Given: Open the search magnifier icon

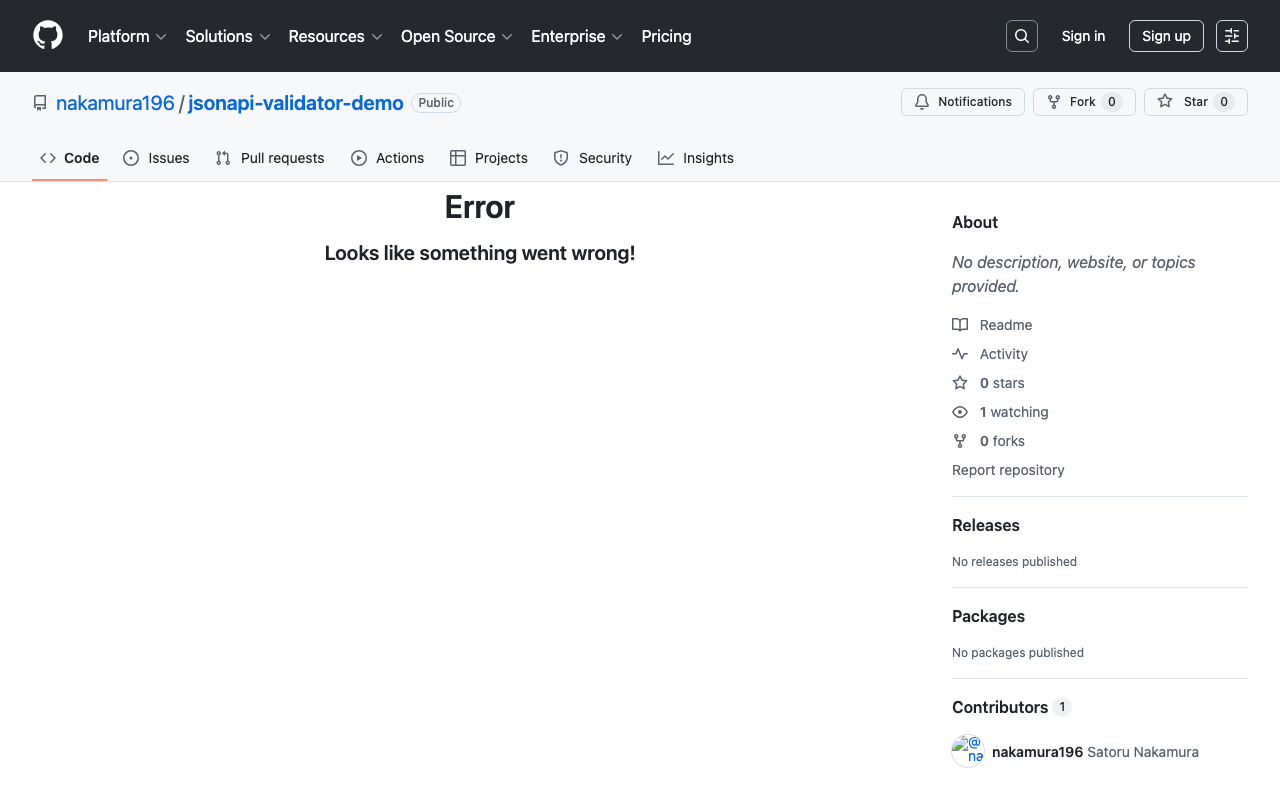Looking at the screenshot, I should click(x=1021, y=36).
